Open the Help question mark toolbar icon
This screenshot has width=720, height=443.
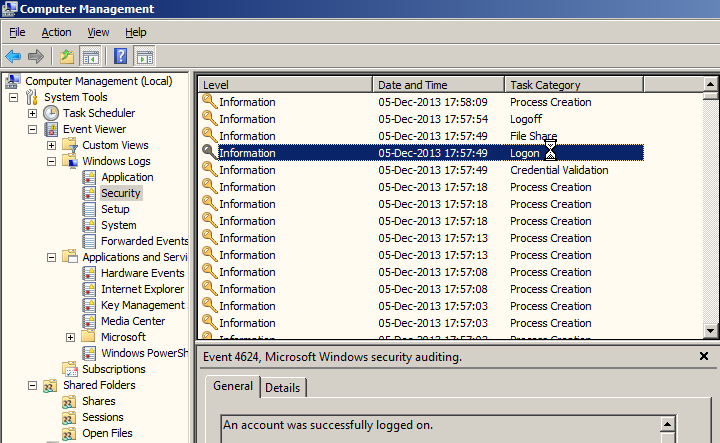click(120, 56)
